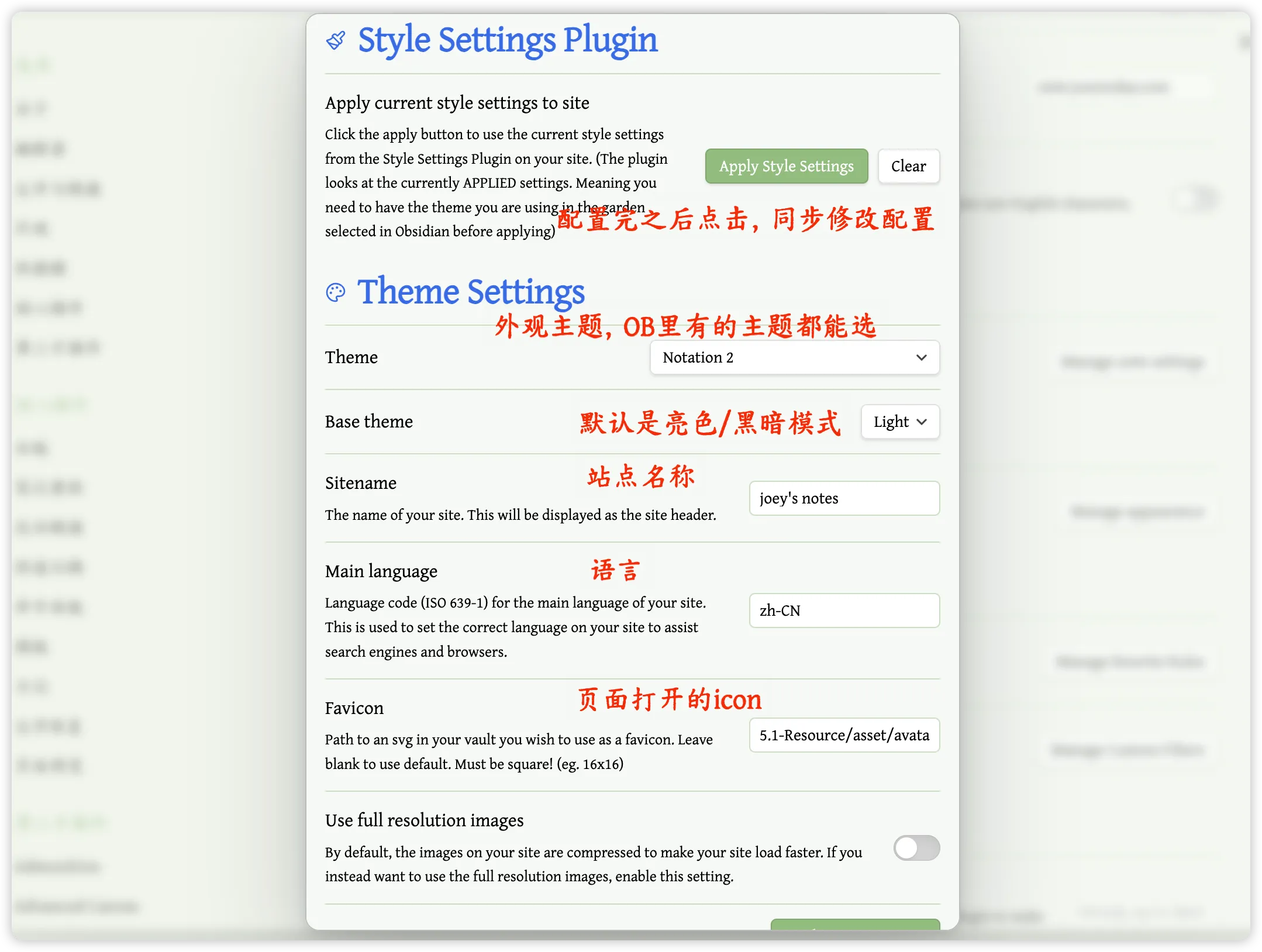Focus the Sitename field containing joey's notes
1262x952 pixels.
click(x=844, y=498)
